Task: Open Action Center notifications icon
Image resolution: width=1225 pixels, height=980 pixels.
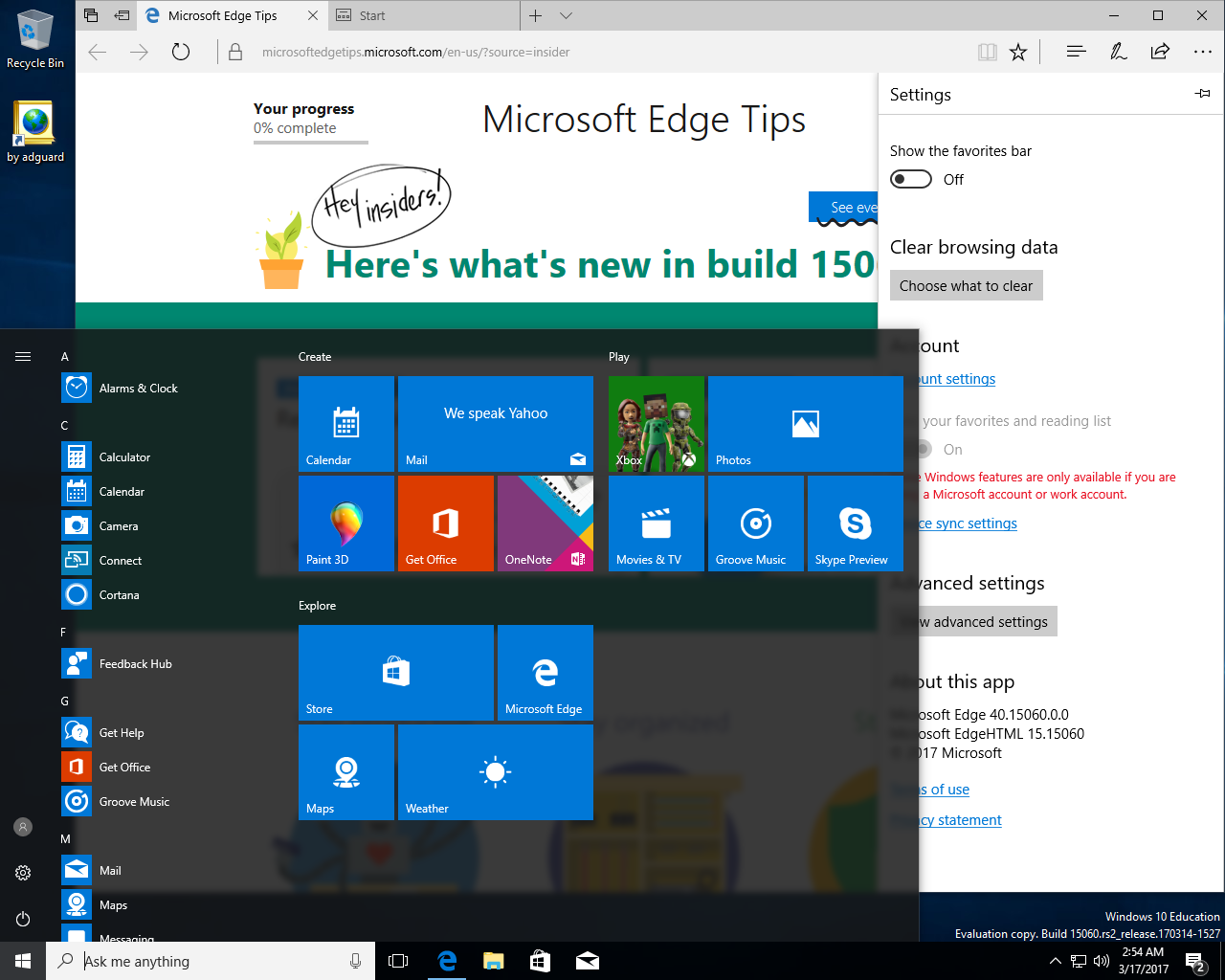Action: (x=1195, y=961)
